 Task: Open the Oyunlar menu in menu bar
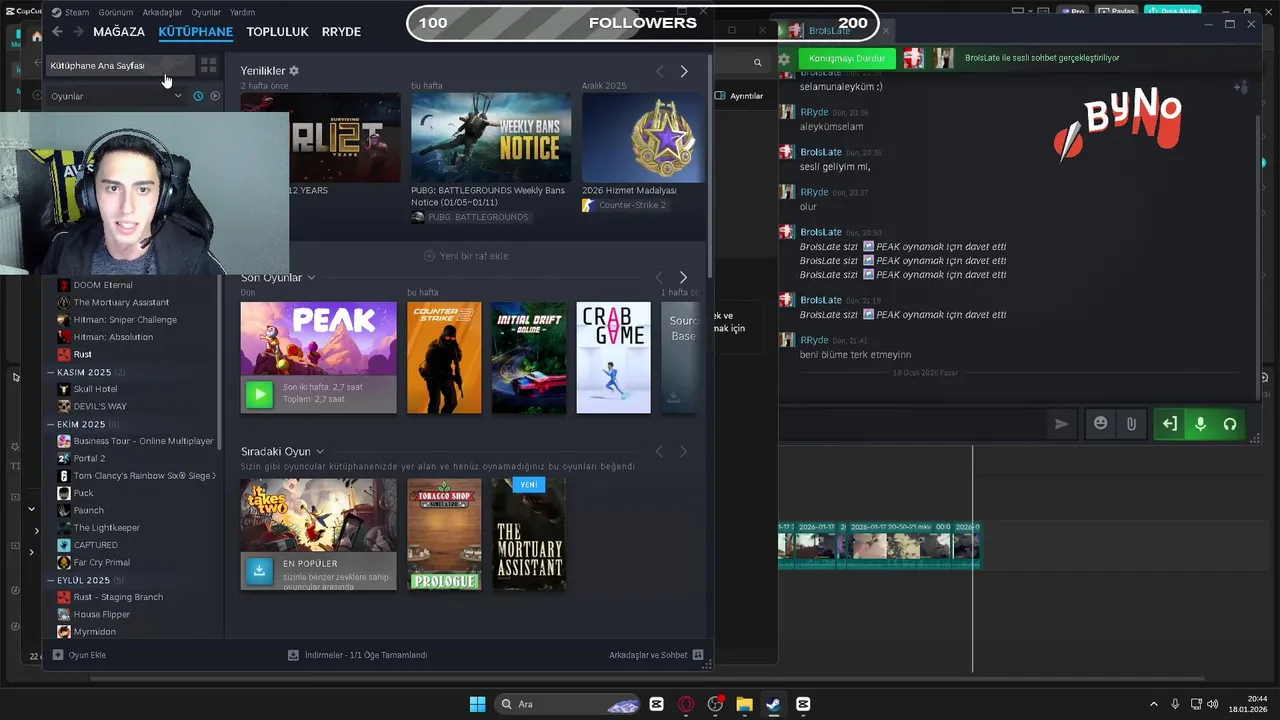pyautogui.click(x=206, y=12)
